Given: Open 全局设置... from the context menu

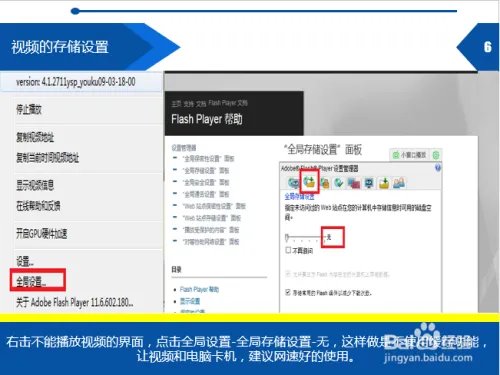Looking at the screenshot, I should tap(31, 282).
